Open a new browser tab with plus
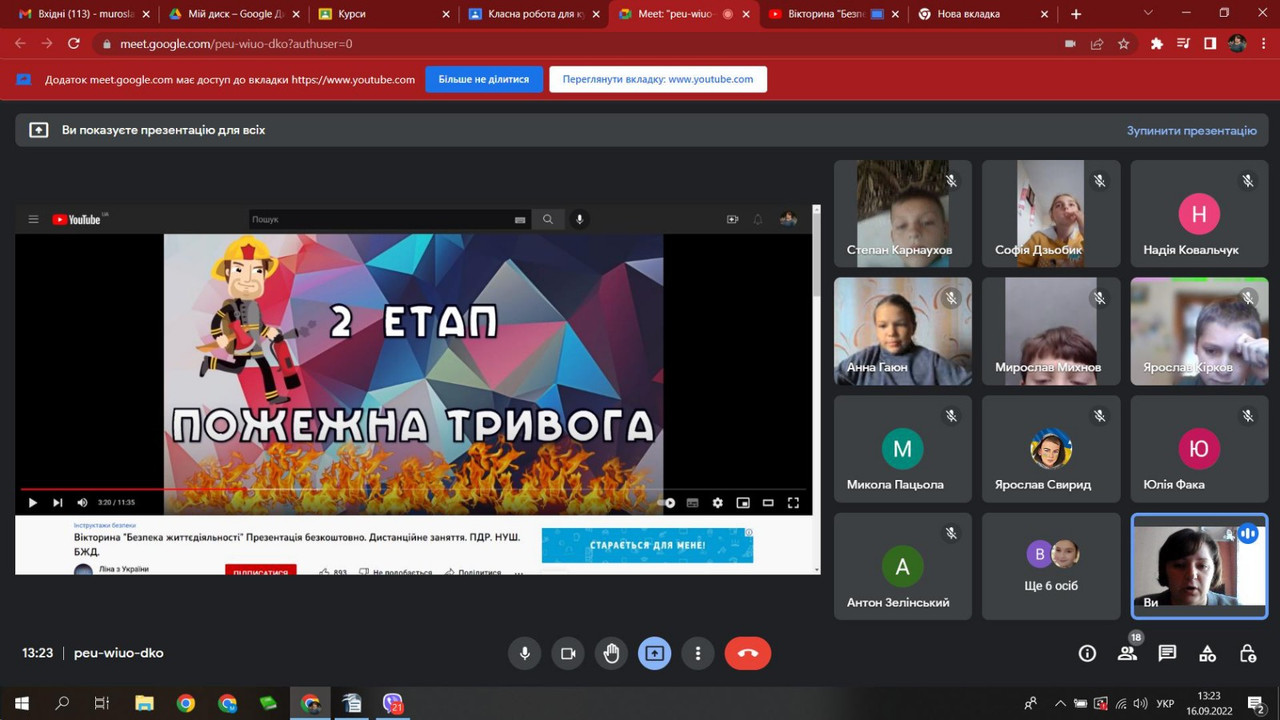Image resolution: width=1280 pixels, height=720 pixels. coord(1076,14)
